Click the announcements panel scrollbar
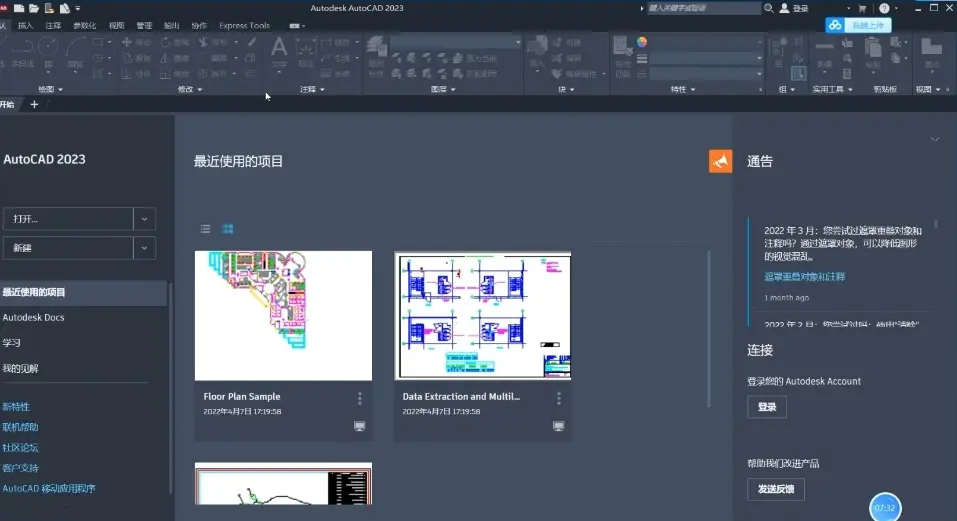Viewport: 957px width, 521px height. coord(936,225)
